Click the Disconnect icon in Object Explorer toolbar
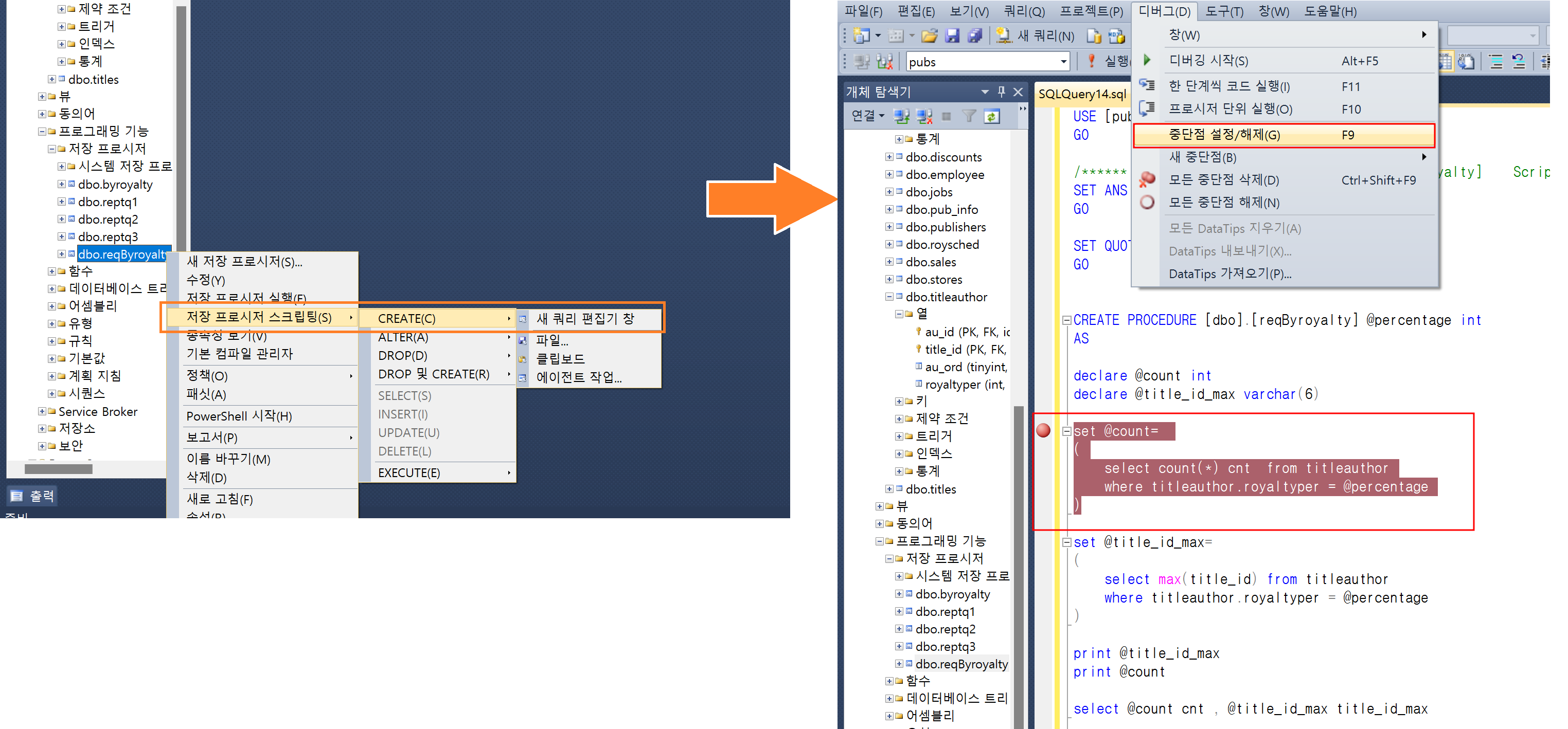The height and width of the screenshot is (729, 1568). point(924,116)
